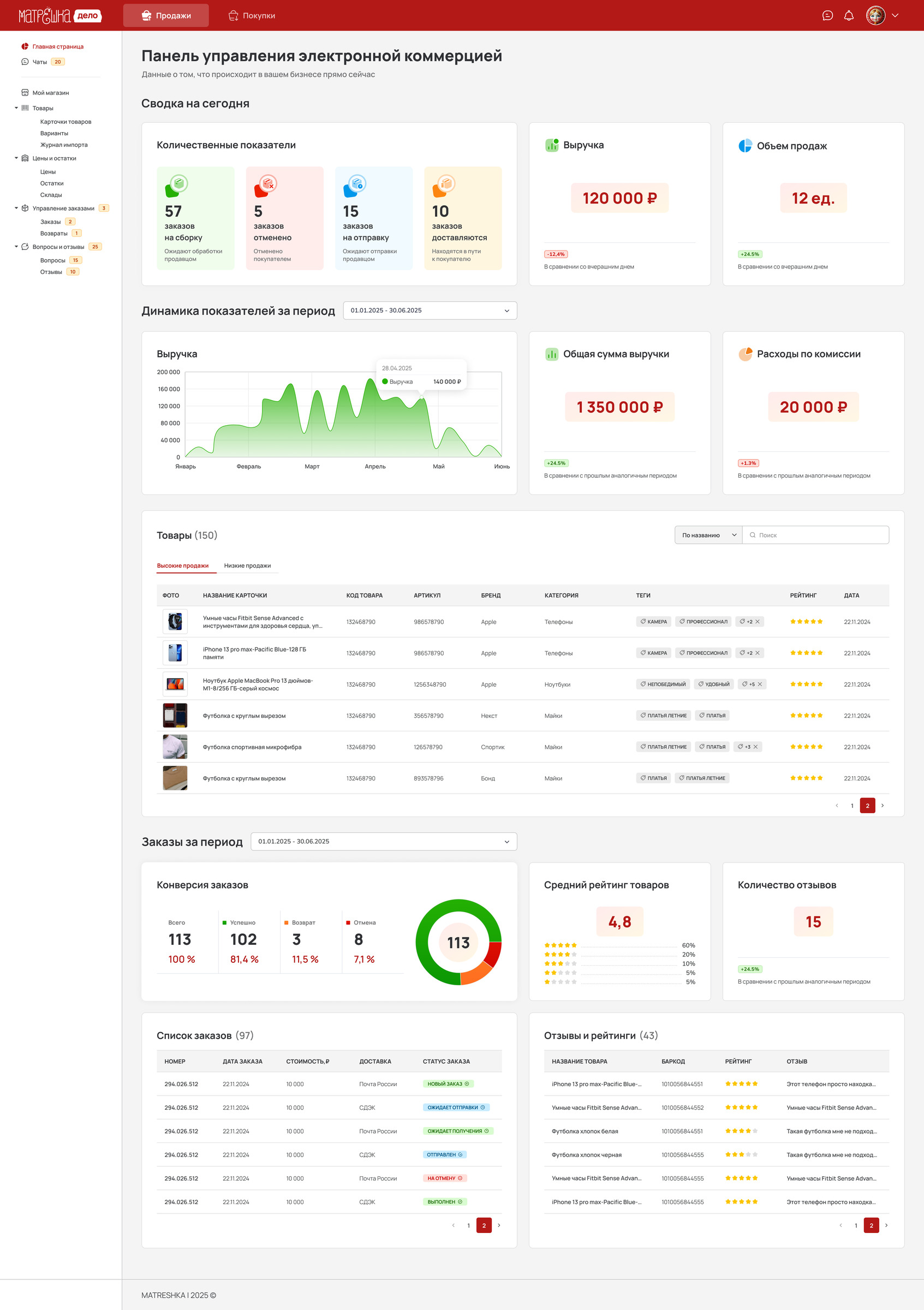Open the Динамика показателей period dropdown
The height and width of the screenshot is (1310, 924).
[x=430, y=311]
